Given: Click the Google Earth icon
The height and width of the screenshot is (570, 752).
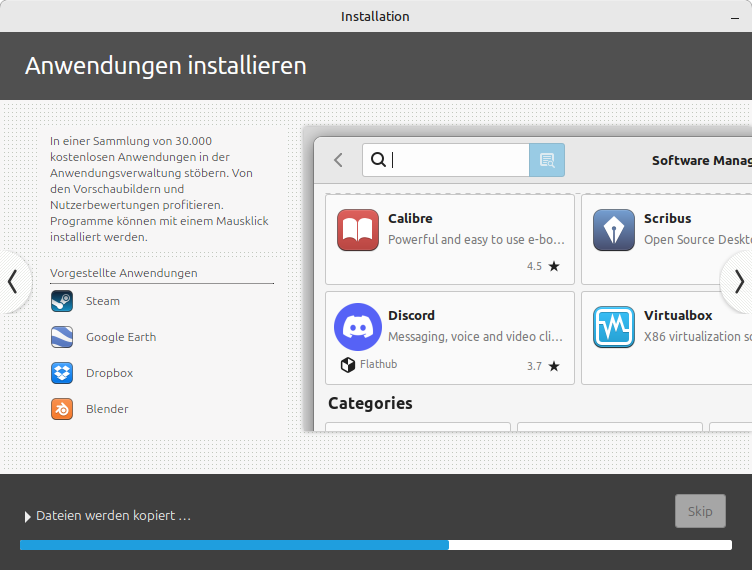Looking at the screenshot, I should (62, 337).
